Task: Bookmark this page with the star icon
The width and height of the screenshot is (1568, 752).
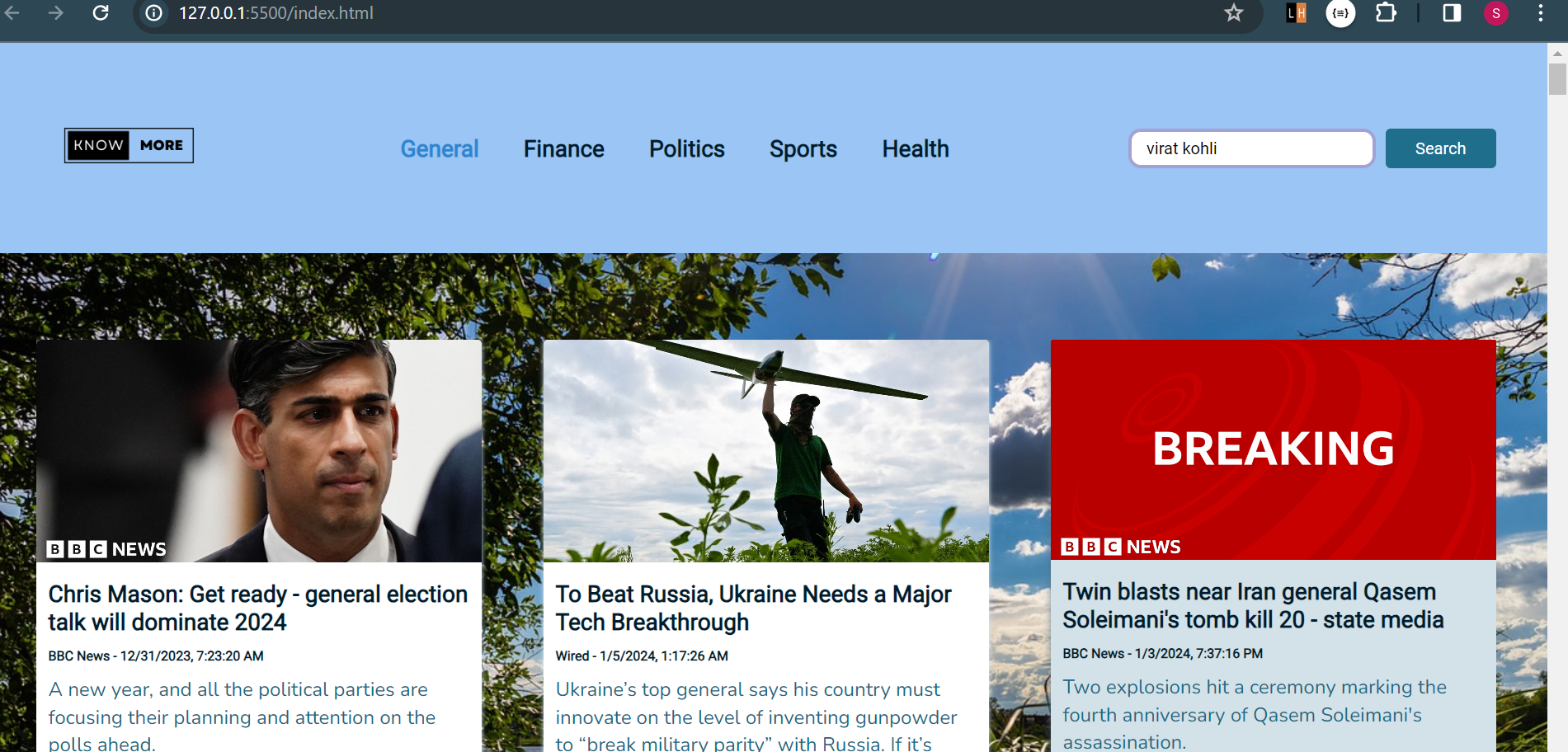Action: tap(1233, 13)
